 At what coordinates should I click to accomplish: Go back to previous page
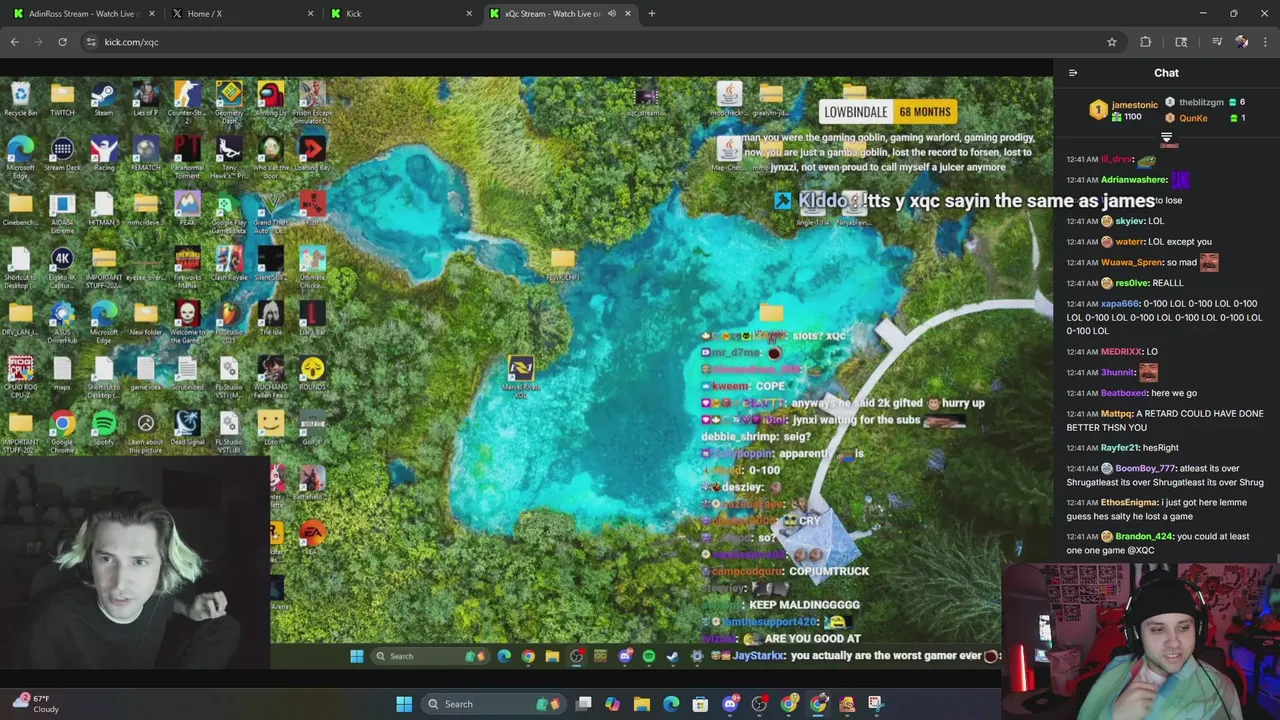[x=14, y=42]
